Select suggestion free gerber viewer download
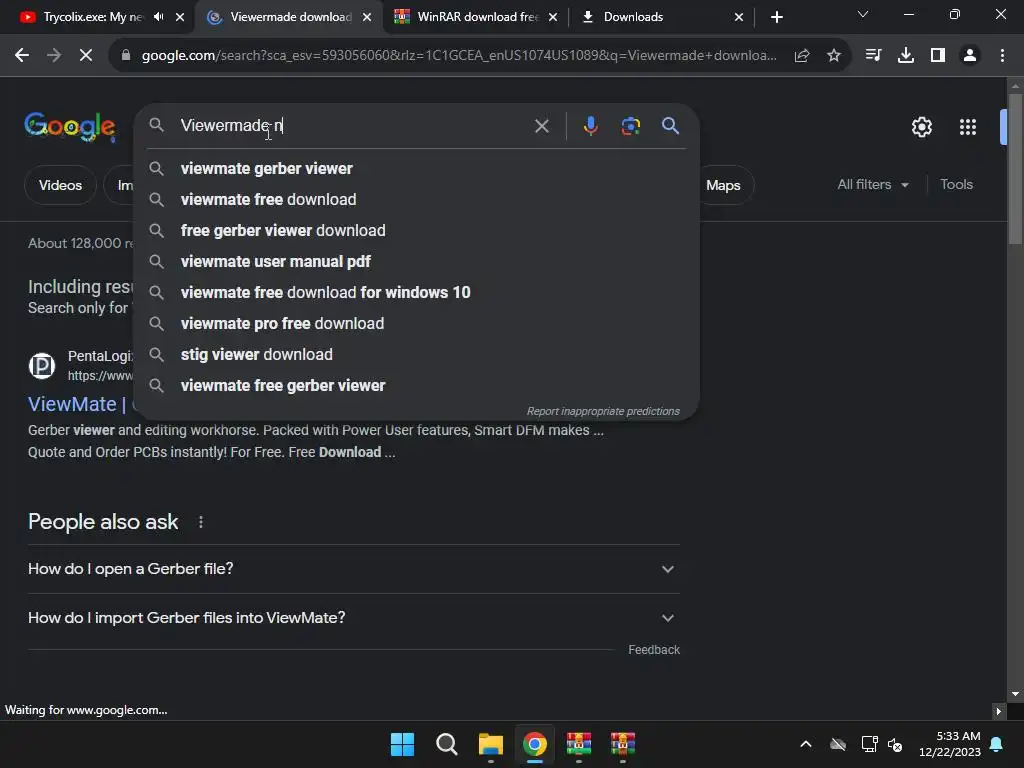Viewport: 1024px width, 768px height. point(417,231)
